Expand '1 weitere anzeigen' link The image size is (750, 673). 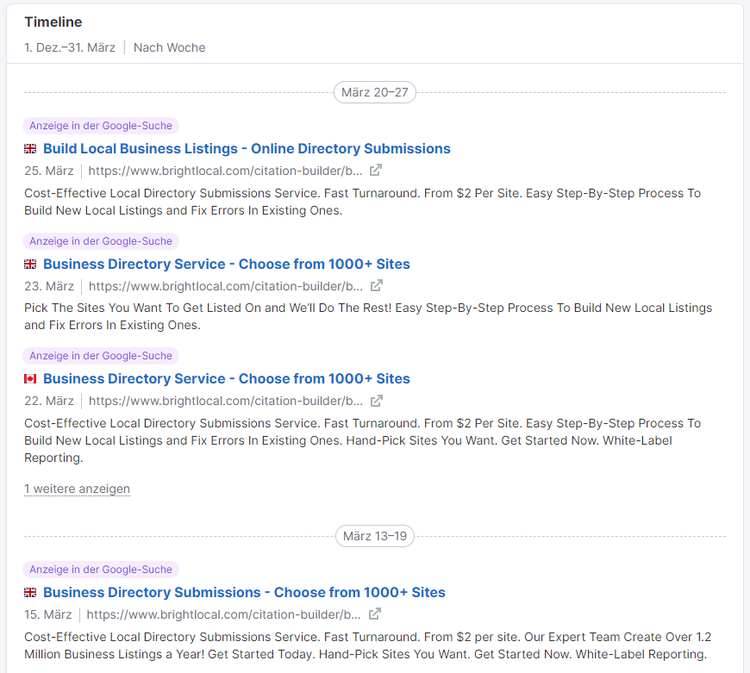(77, 489)
